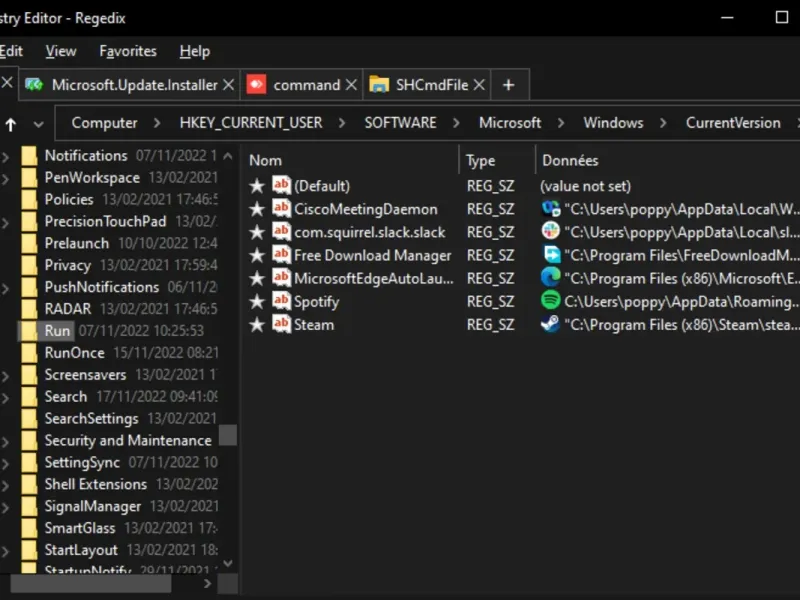Click the tree horizontal scrollbar thumb
The width and height of the screenshot is (800, 600).
coord(91,584)
